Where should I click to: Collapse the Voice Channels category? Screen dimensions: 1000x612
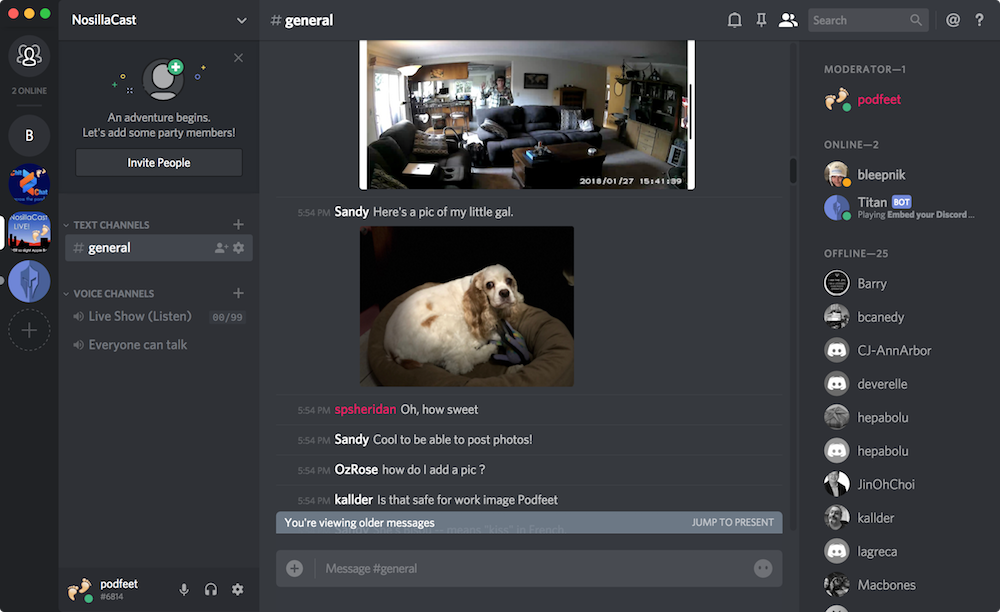(113, 294)
